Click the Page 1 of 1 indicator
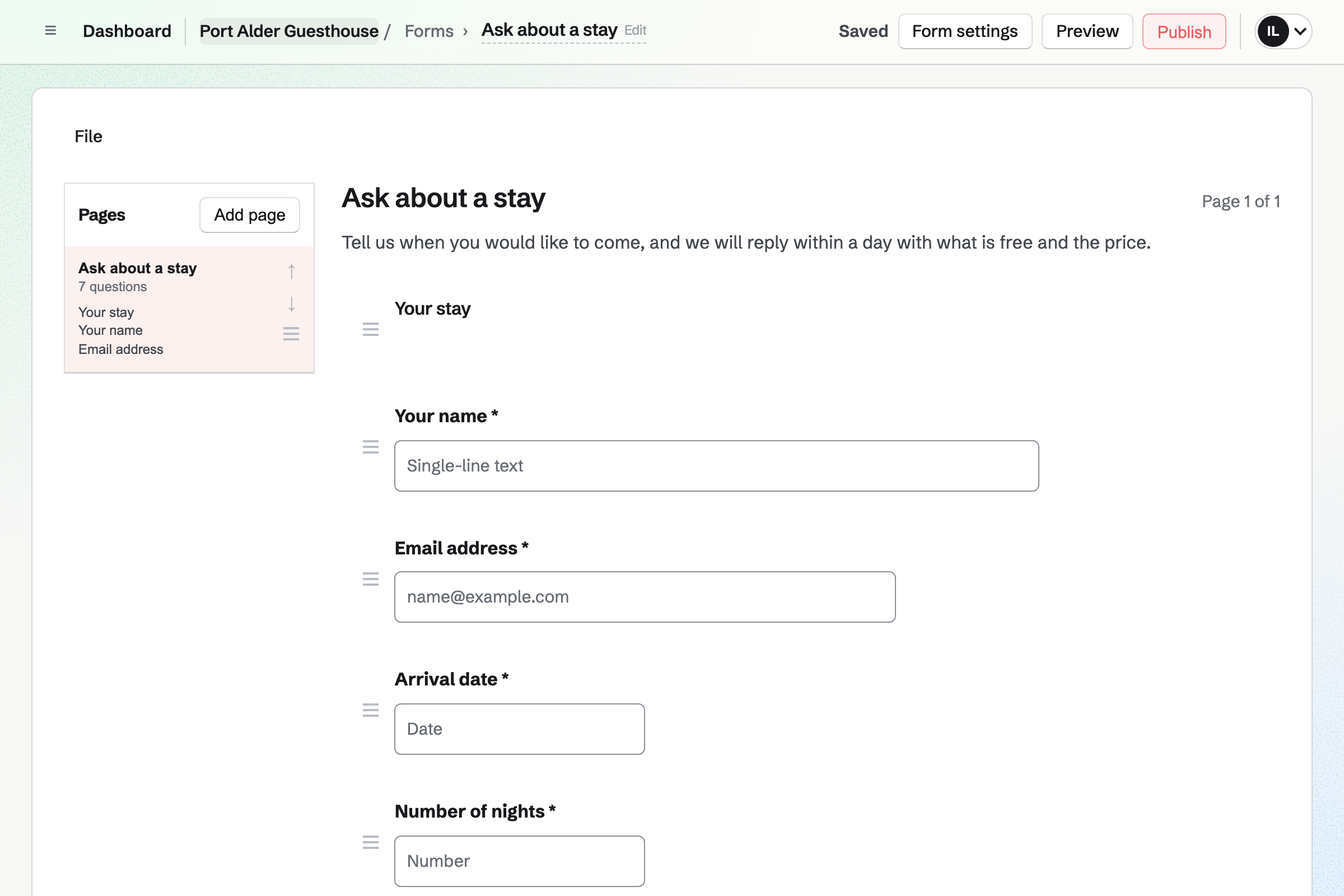Viewport: 1344px width, 896px height. point(1241,201)
